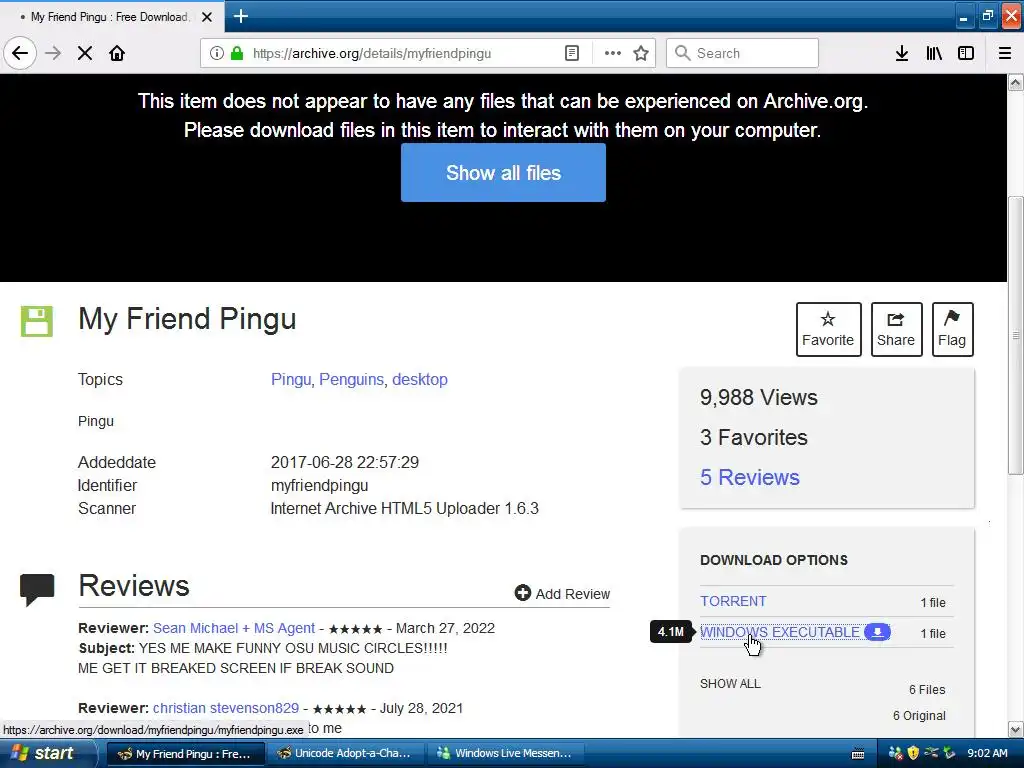Open the Firefox hamburger menu

(x=1005, y=53)
